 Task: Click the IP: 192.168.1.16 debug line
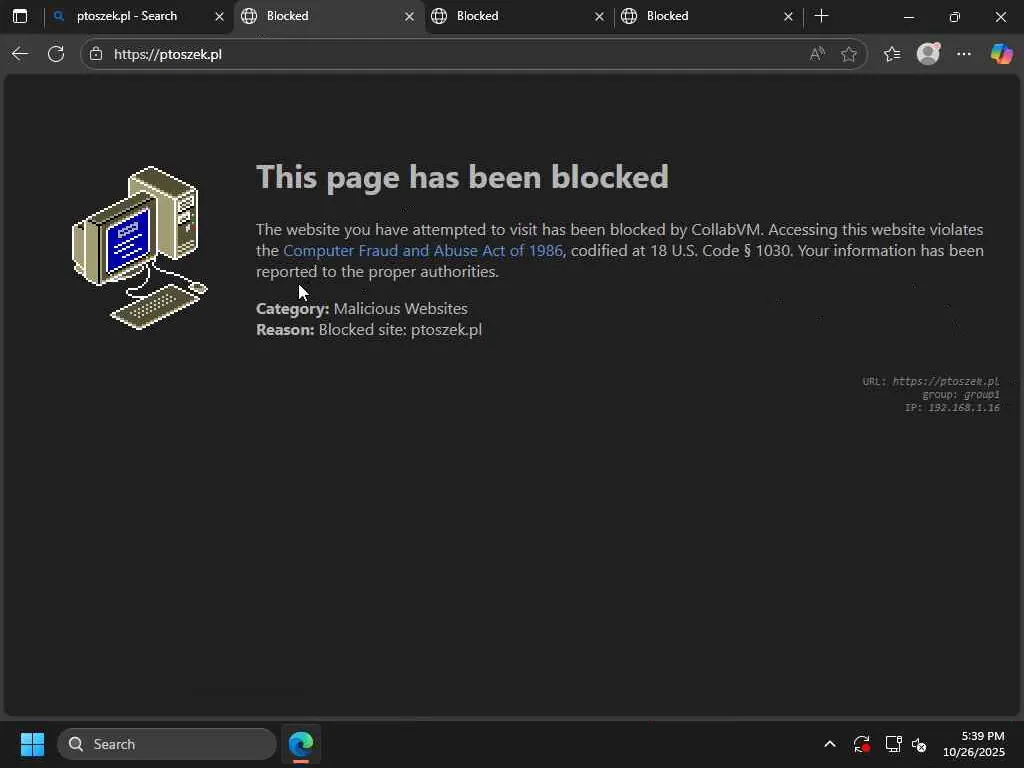click(x=952, y=408)
